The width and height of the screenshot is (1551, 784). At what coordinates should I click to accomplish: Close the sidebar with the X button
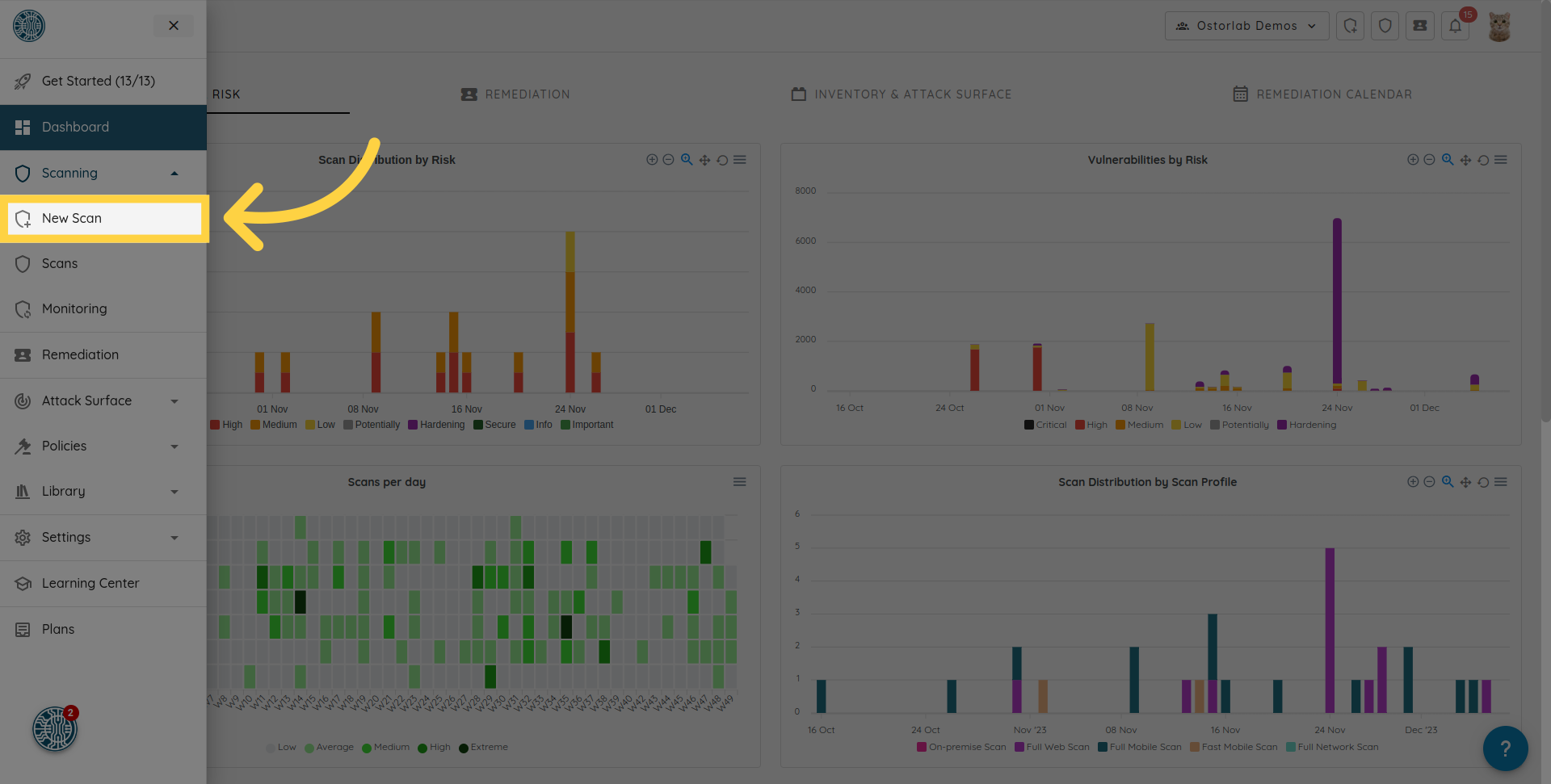pos(174,26)
